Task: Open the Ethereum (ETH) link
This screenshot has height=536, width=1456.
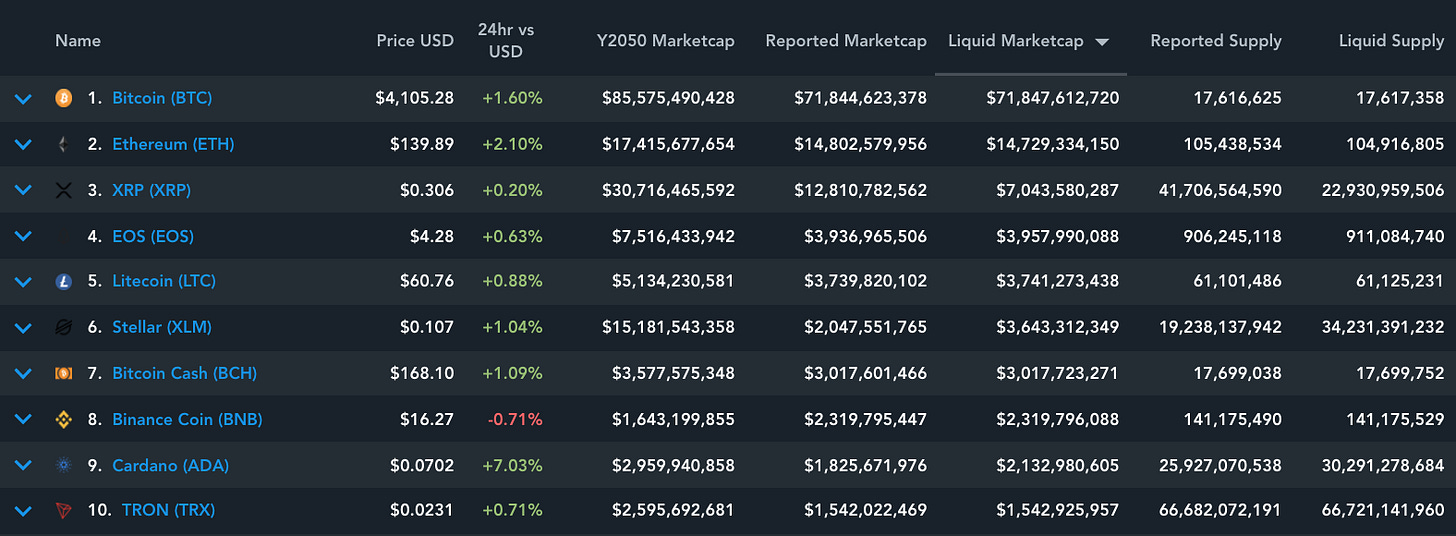Action: [x=173, y=144]
